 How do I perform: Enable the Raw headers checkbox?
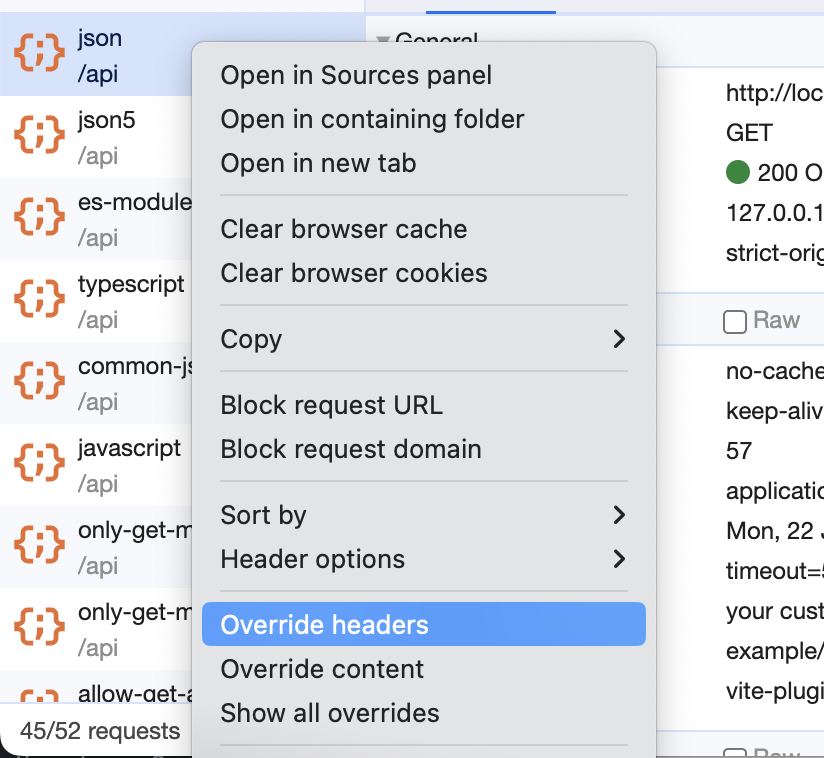[735, 320]
